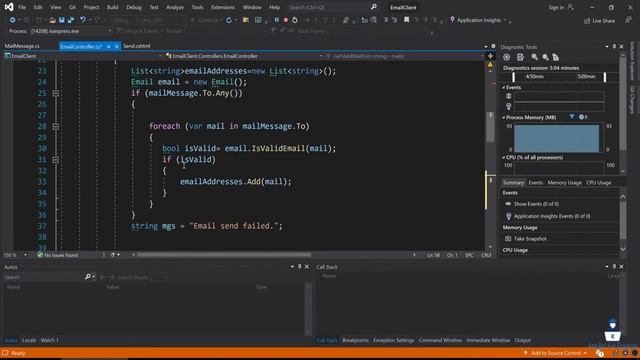Open the Add to Source Control dropdown

556,353
